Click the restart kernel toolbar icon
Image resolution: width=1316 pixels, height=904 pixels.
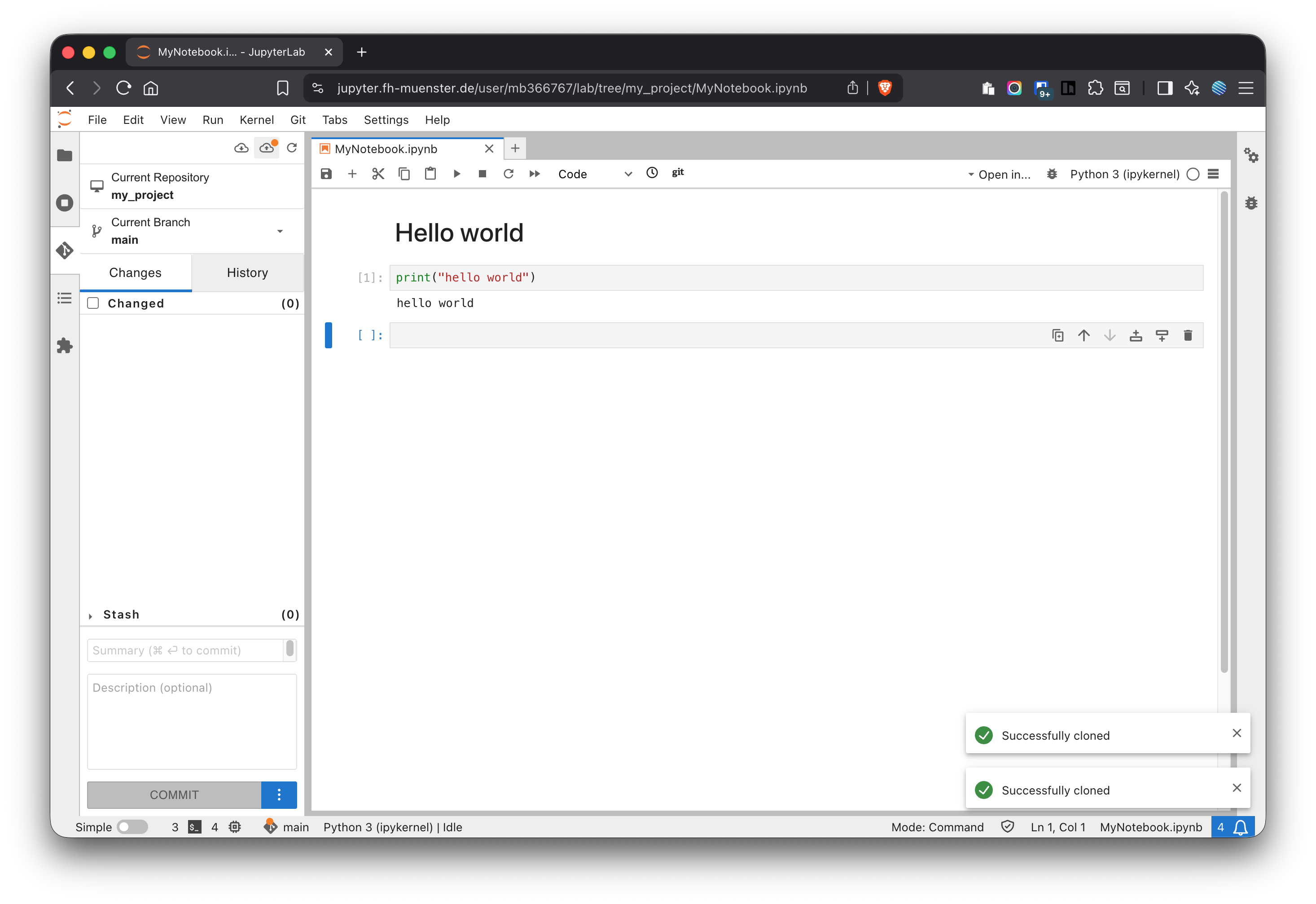point(509,174)
